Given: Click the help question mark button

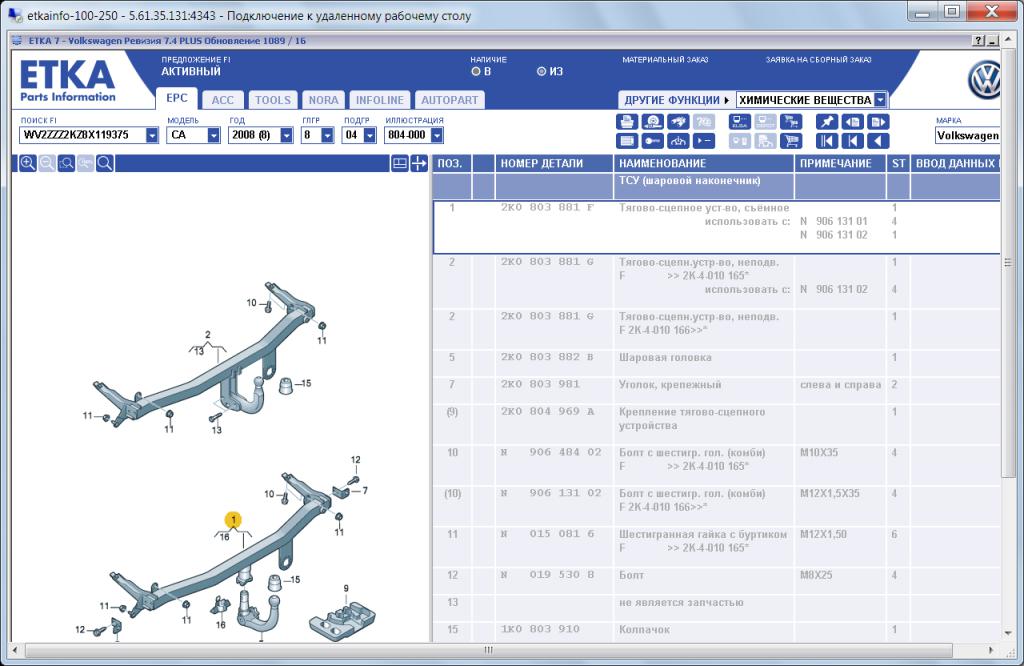Looking at the screenshot, I should tap(978, 40).
